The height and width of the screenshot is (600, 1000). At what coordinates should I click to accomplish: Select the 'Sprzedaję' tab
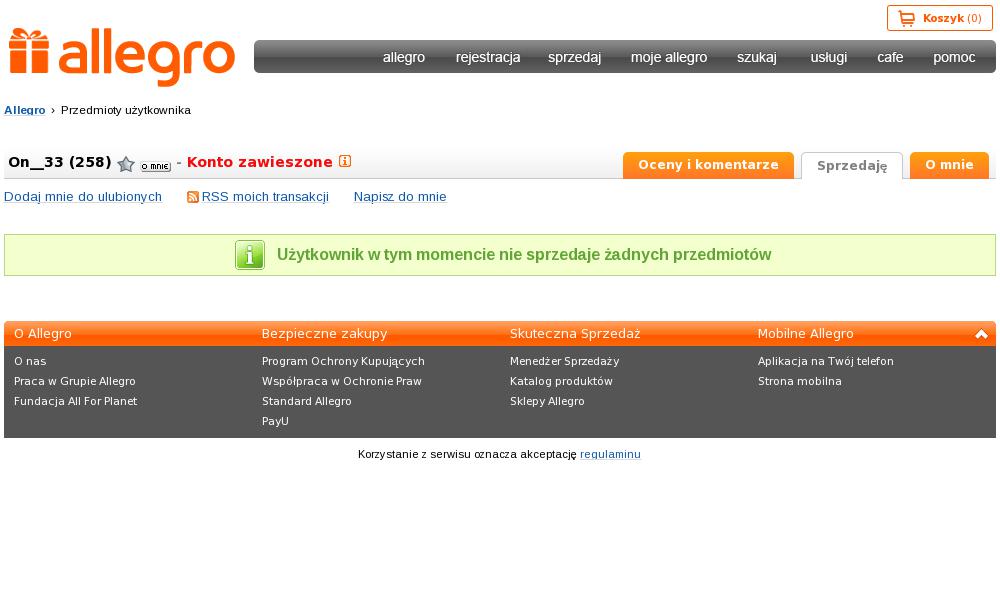click(x=852, y=166)
